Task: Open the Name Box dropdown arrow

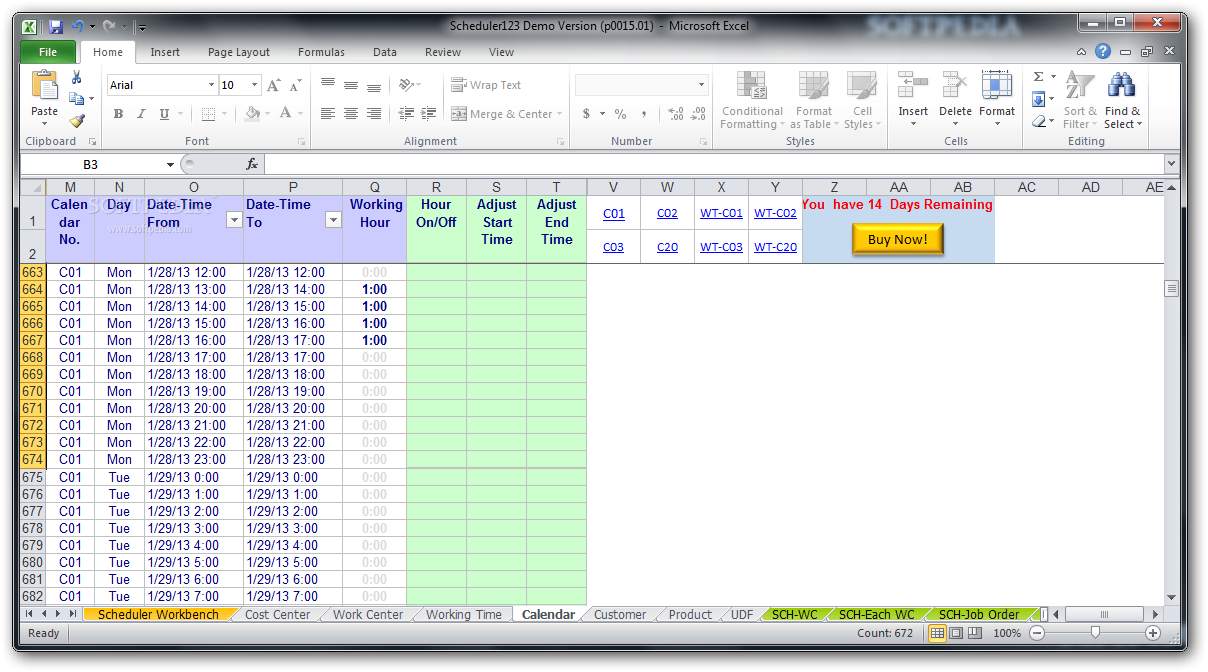Action: tap(171, 164)
